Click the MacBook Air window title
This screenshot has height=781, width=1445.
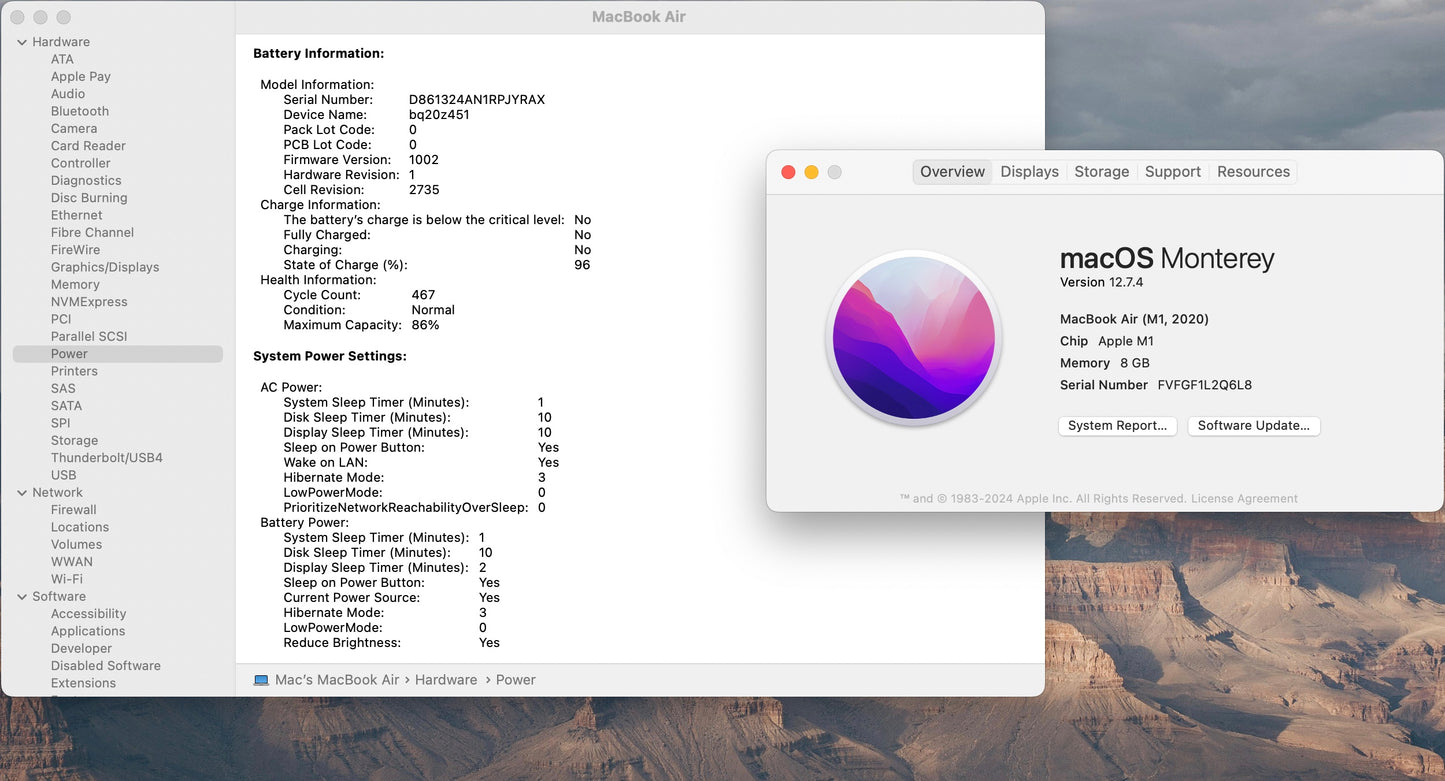tap(639, 16)
